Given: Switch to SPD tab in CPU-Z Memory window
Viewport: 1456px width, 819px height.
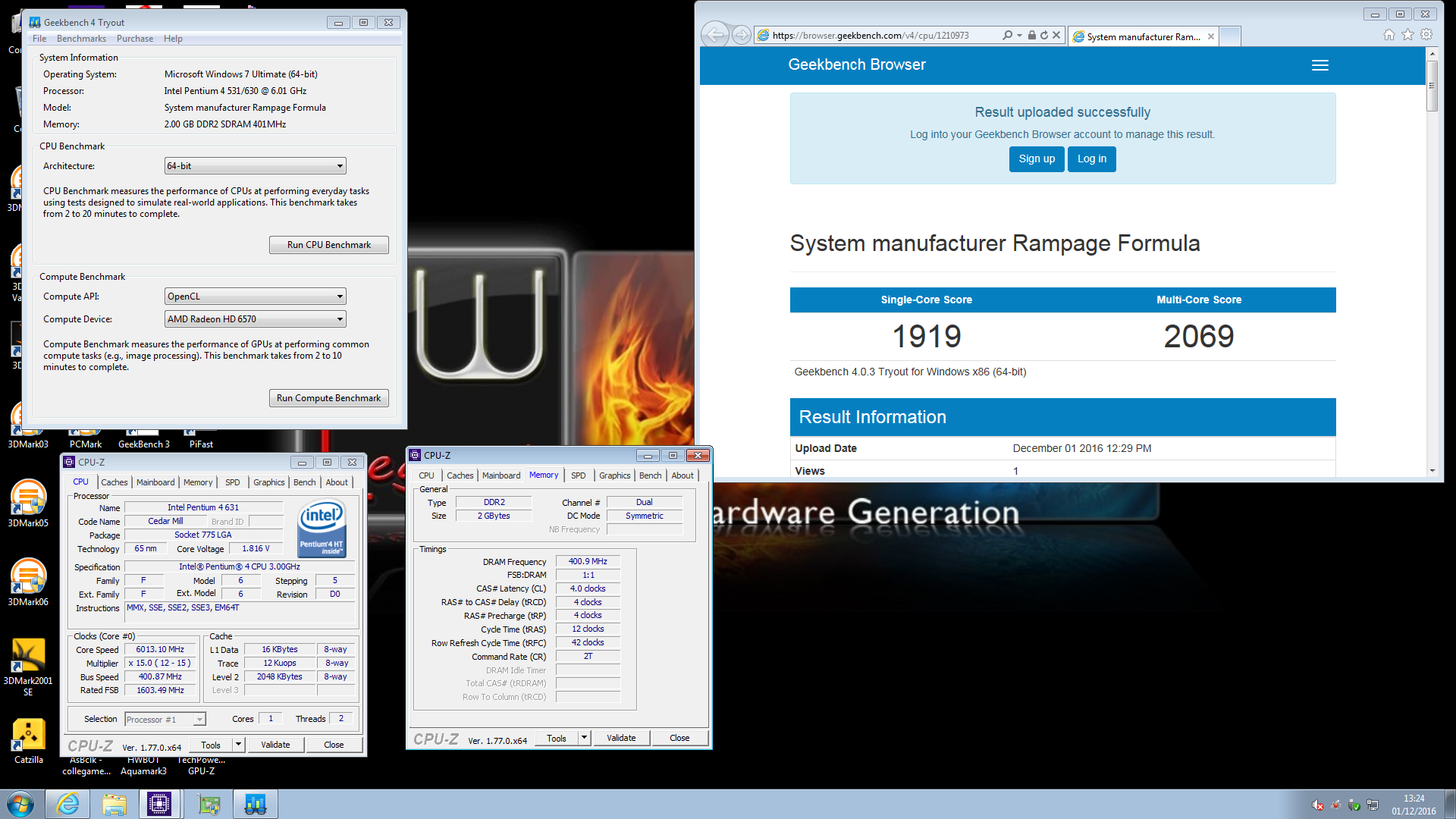Looking at the screenshot, I should tap(579, 475).
